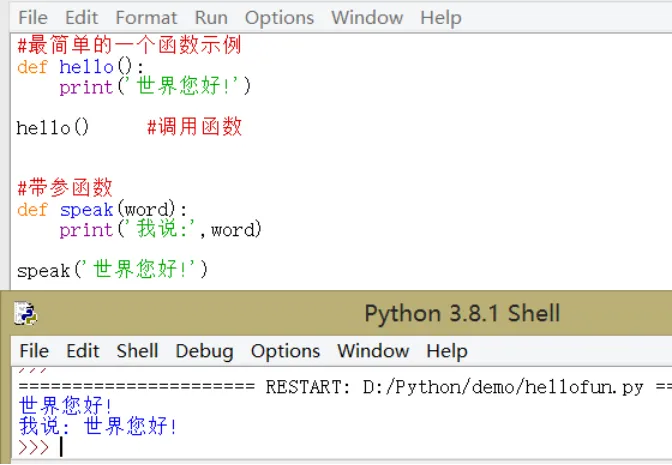
Task: Open the Shell window's Options menu
Action: (x=285, y=351)
